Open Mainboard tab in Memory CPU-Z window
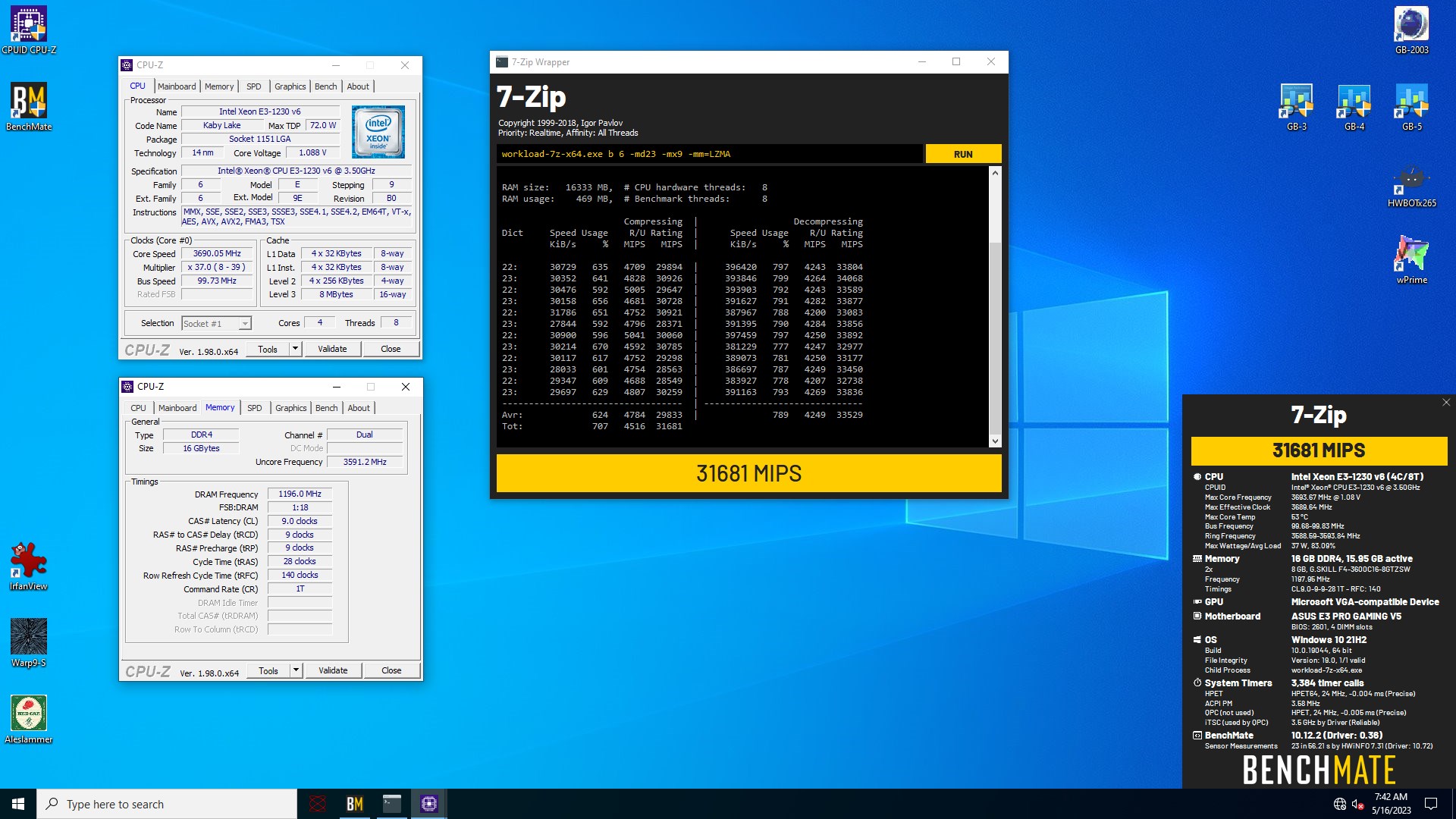 click(x=177, y=408)
